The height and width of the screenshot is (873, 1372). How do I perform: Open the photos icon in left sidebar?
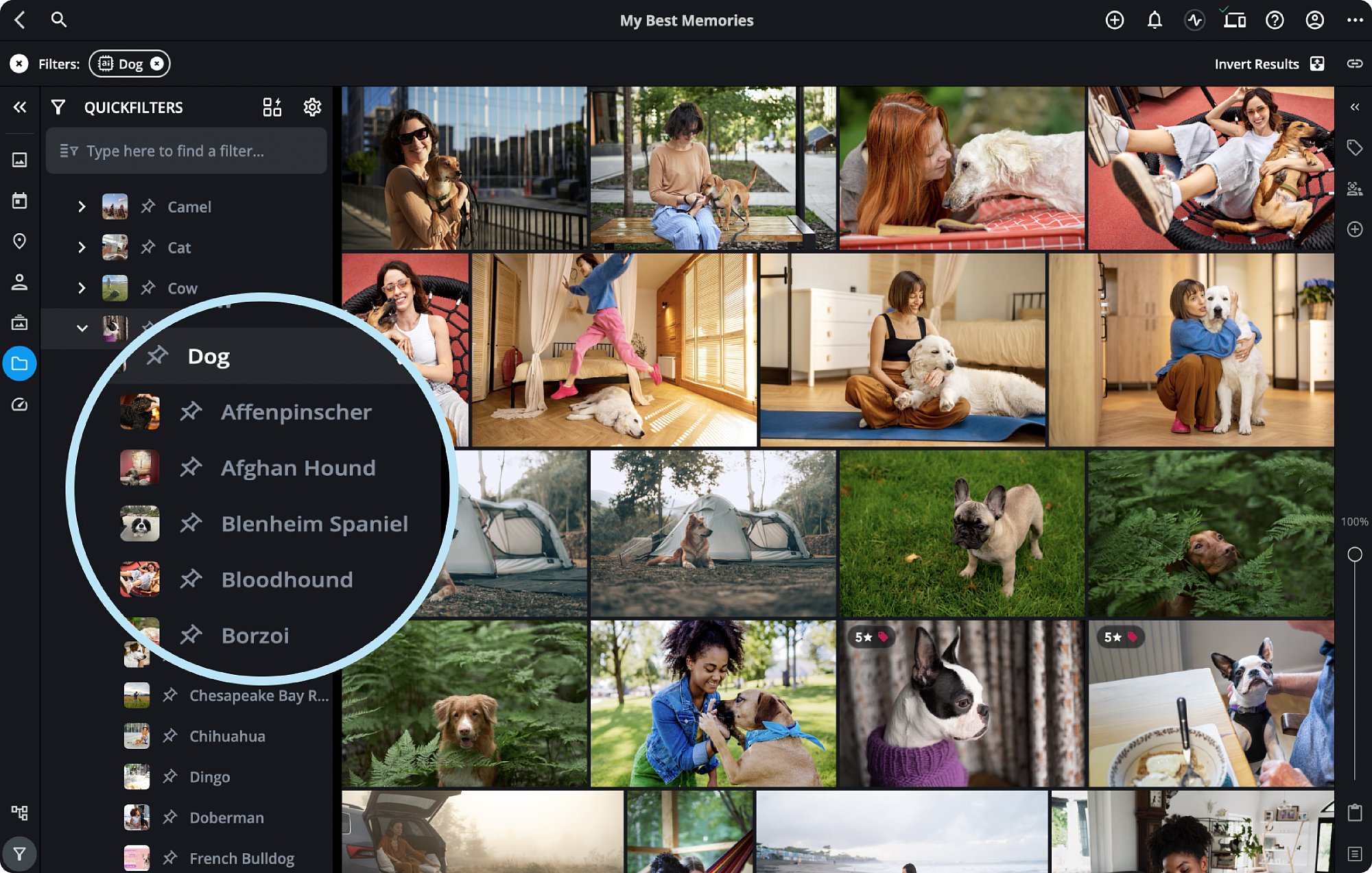click(x=20, y=160)
